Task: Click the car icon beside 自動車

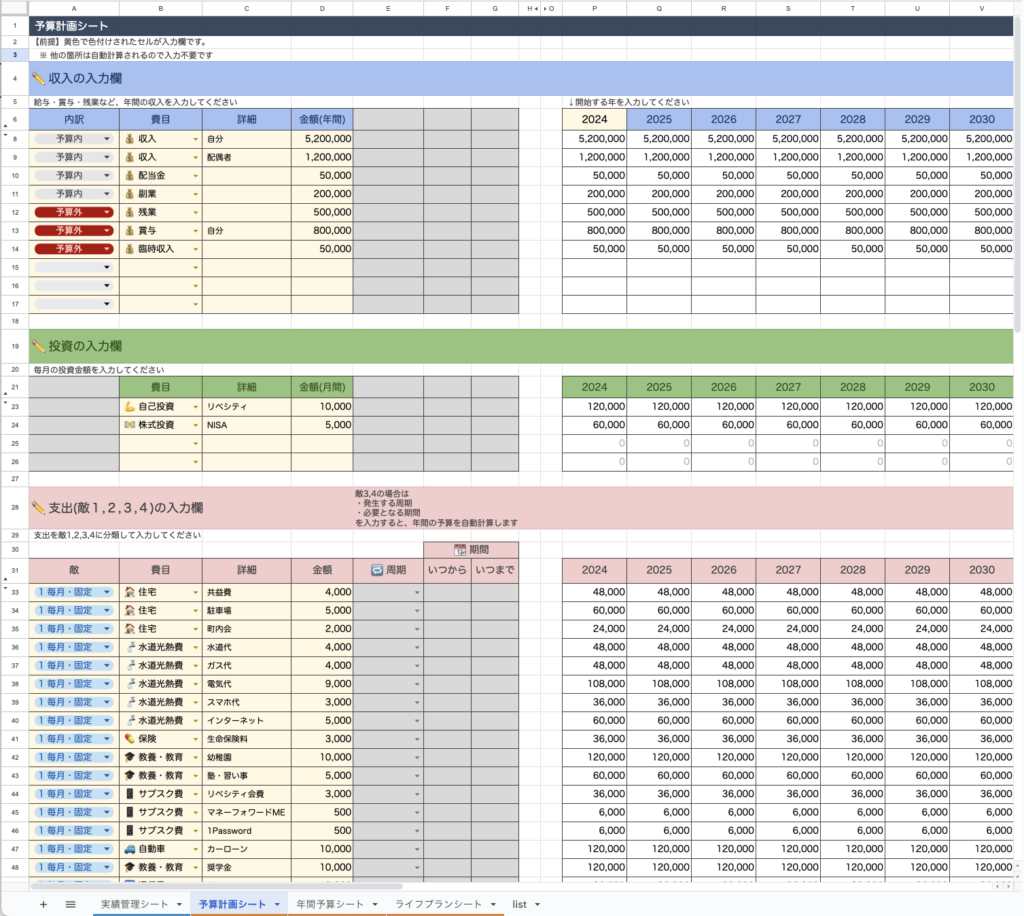Action: tap(129, 849)
